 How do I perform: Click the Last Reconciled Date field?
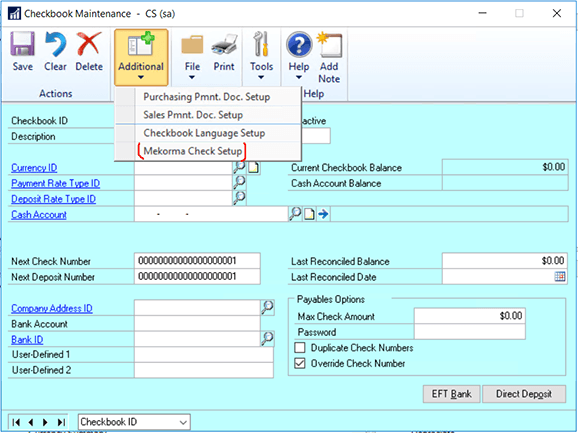[498, 276]
